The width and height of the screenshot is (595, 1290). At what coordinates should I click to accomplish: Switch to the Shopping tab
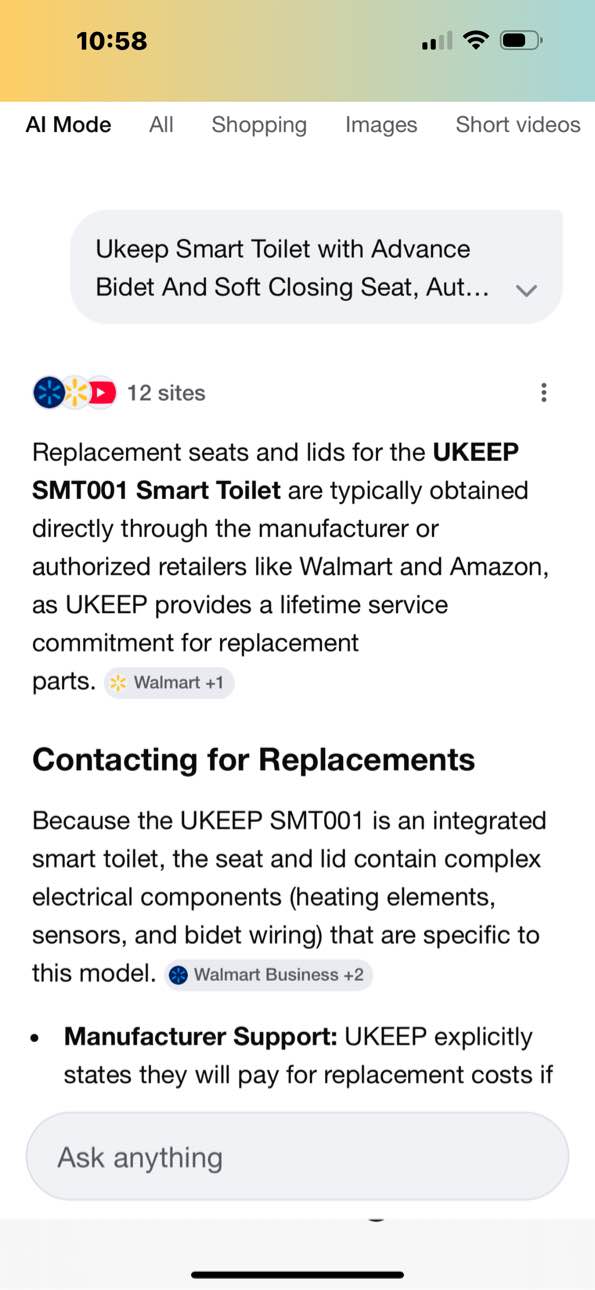258,124
